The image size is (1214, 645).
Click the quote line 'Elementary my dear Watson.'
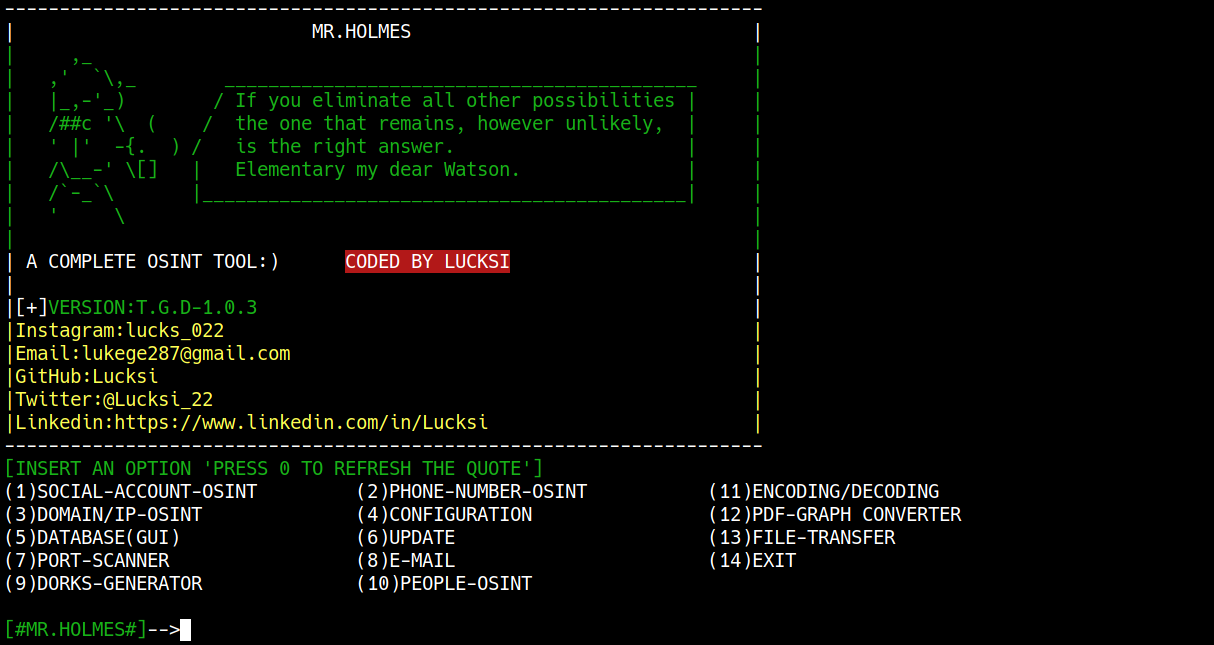tap(378, 169)
